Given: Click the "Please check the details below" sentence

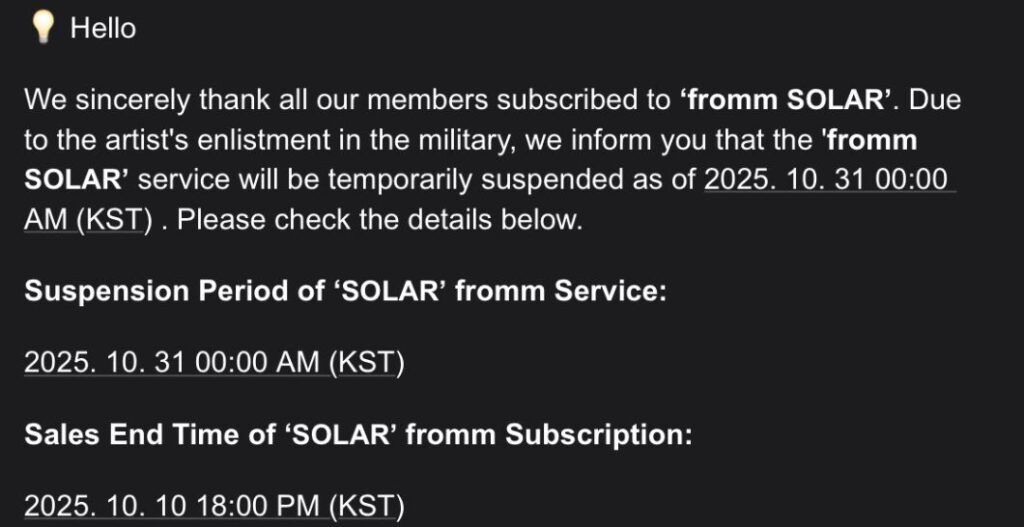Looking at the screenshot, I should pyautogui.click(x=379, y=220).
